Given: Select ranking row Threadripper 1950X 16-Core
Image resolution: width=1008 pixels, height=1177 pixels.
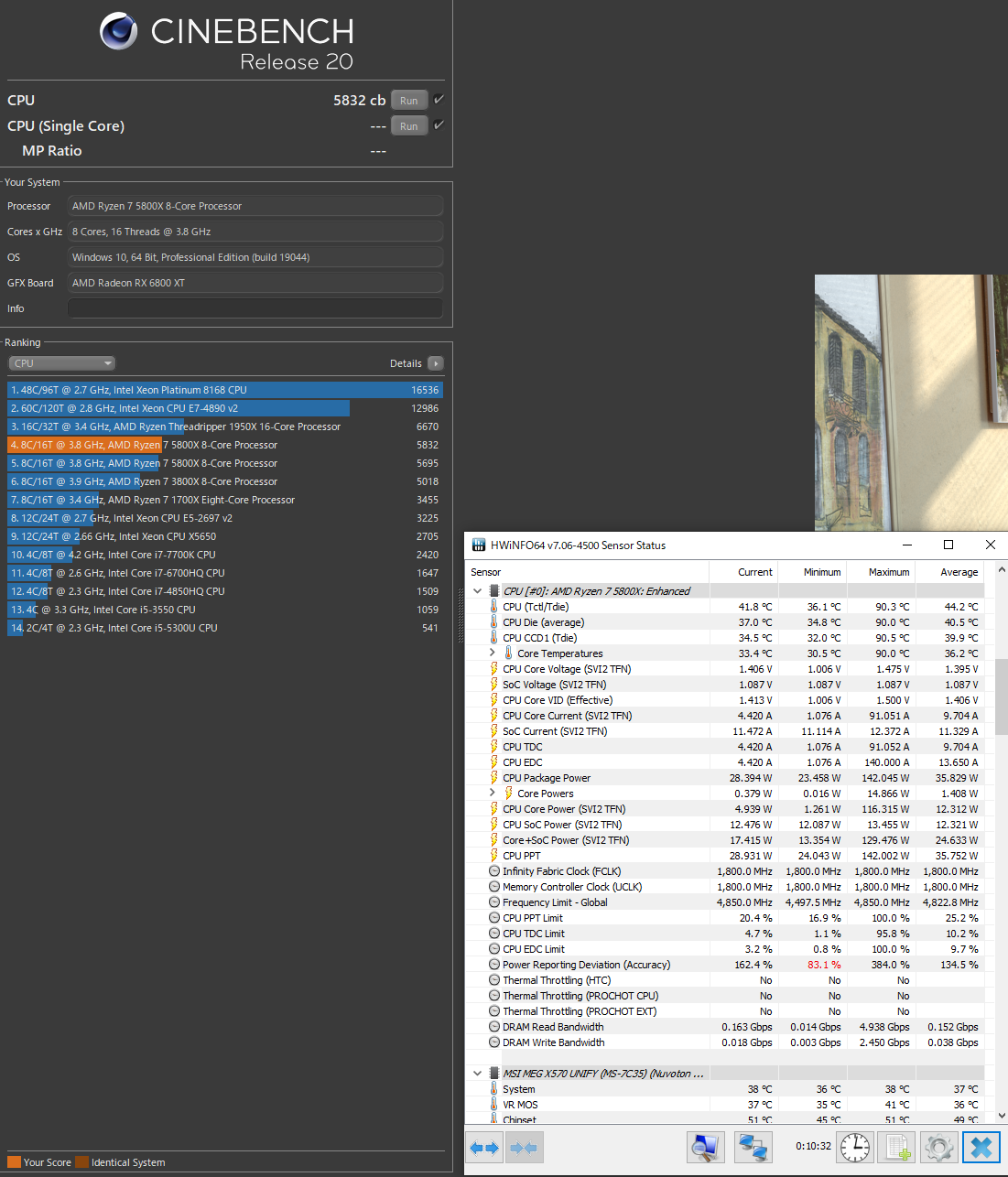Looking at the screenshot, I should (x=224, y=427).
